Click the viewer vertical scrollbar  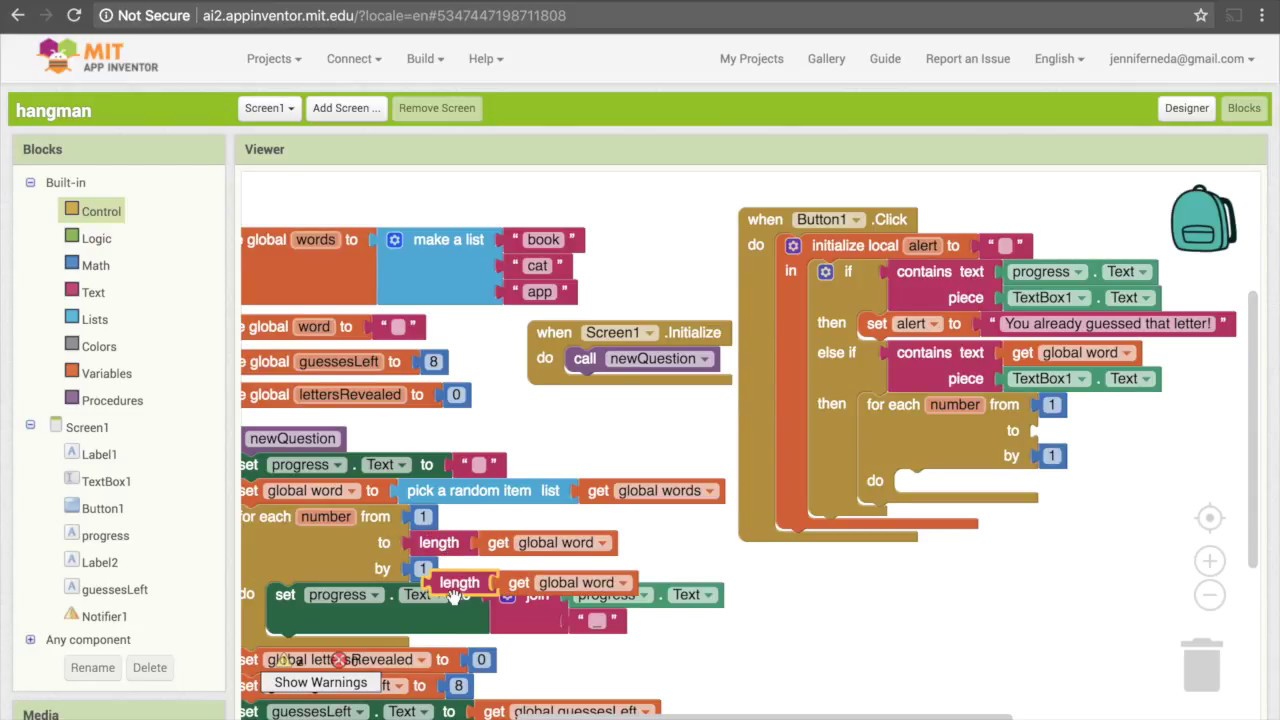[x=1253, y=430]
